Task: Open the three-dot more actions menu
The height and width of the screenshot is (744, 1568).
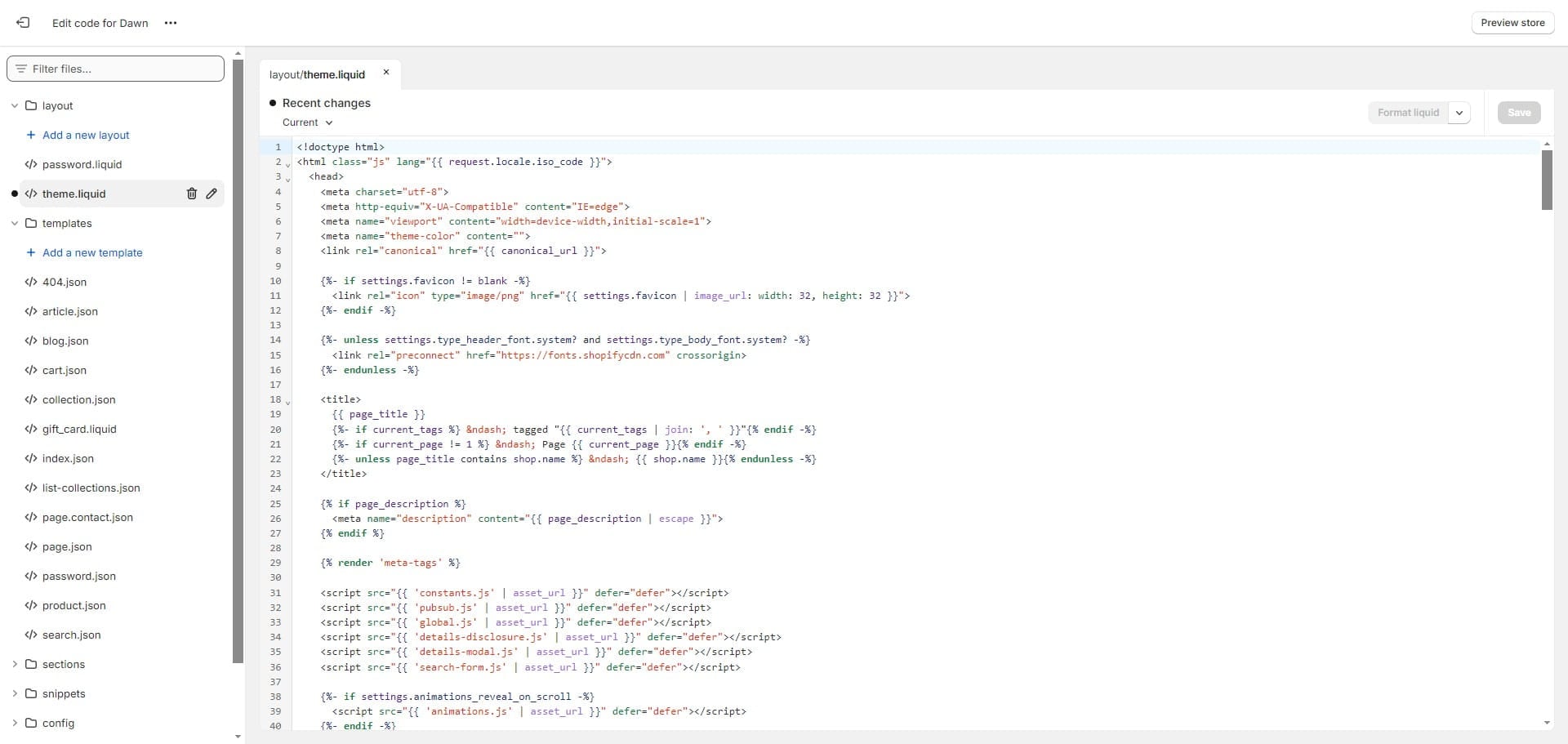Action: 171,23
